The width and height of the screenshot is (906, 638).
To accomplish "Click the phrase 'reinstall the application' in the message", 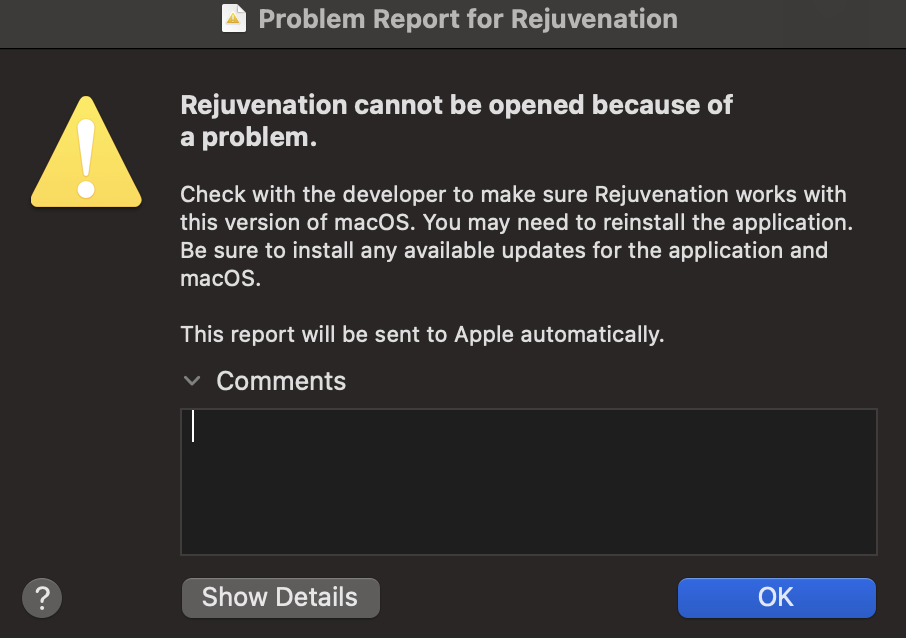I will click(677, 222).
